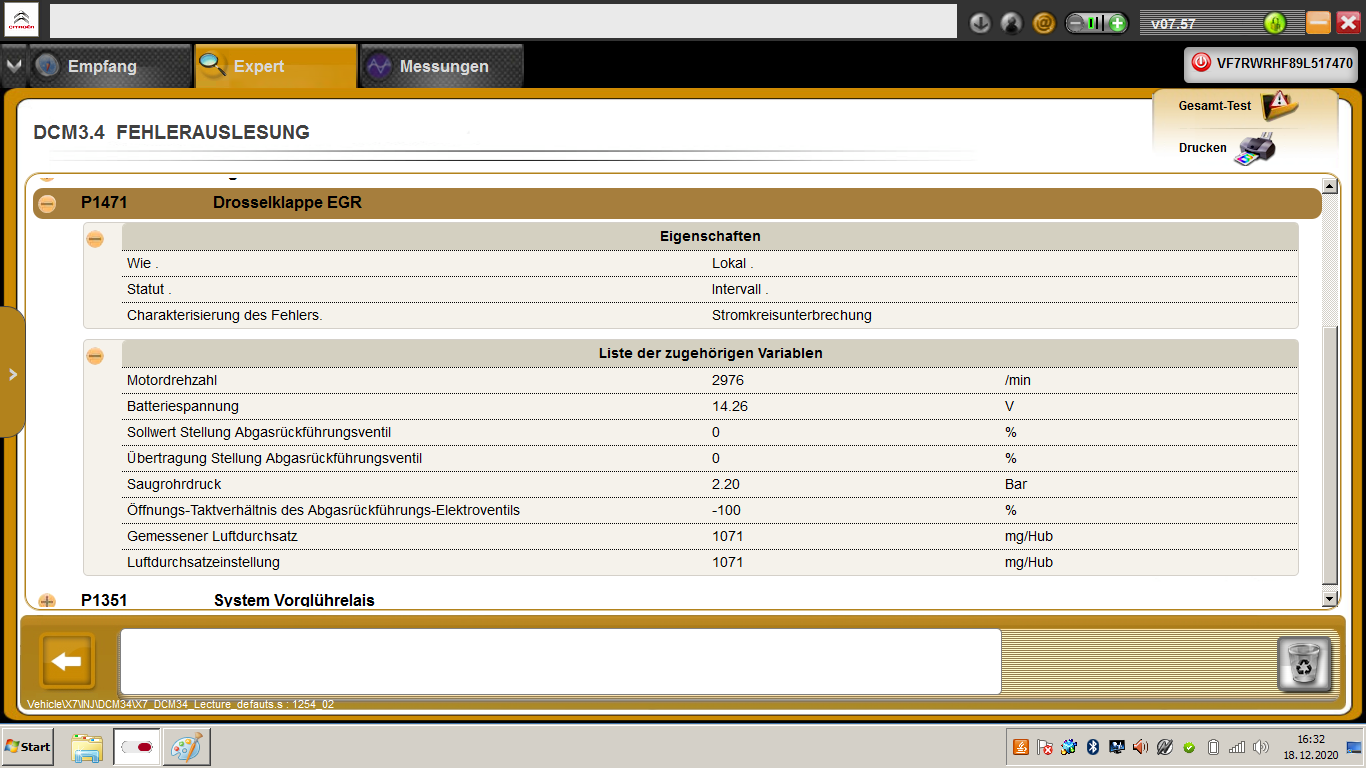Select the P1471 fault code text
The image size is (1366, 768).
(104, 203)
